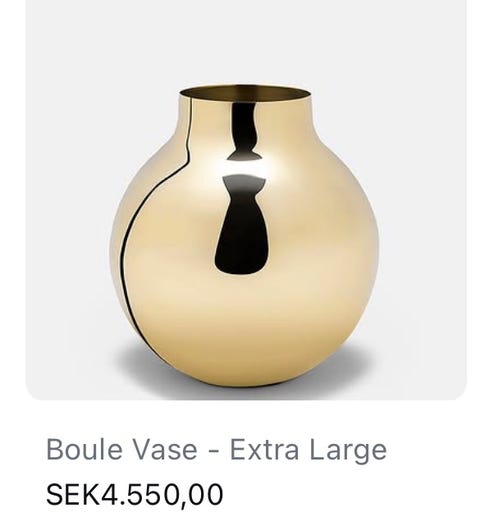Open the Boule Vase - Extra Large title

(x=216, y=450)
